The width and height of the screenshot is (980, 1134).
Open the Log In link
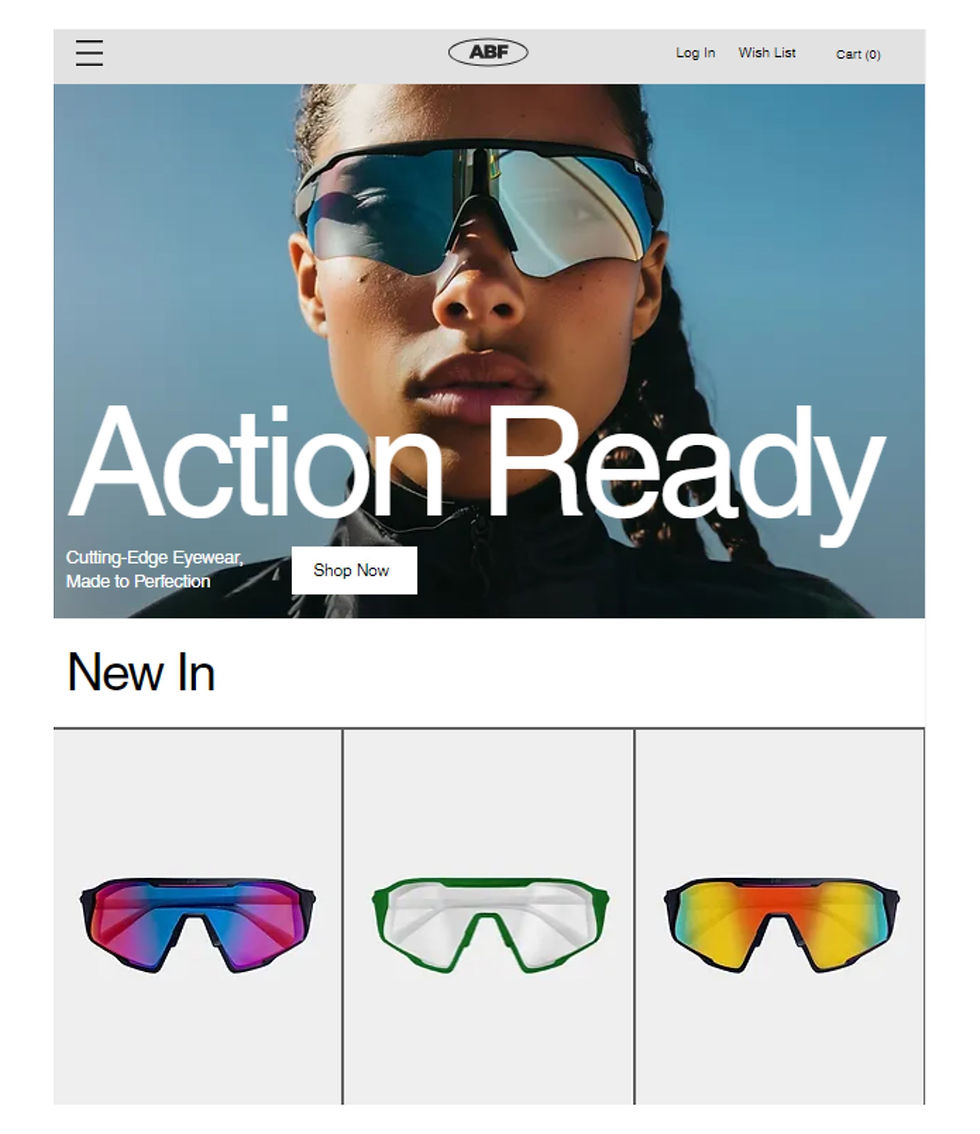pyautogui.click(x=695, y=53)
